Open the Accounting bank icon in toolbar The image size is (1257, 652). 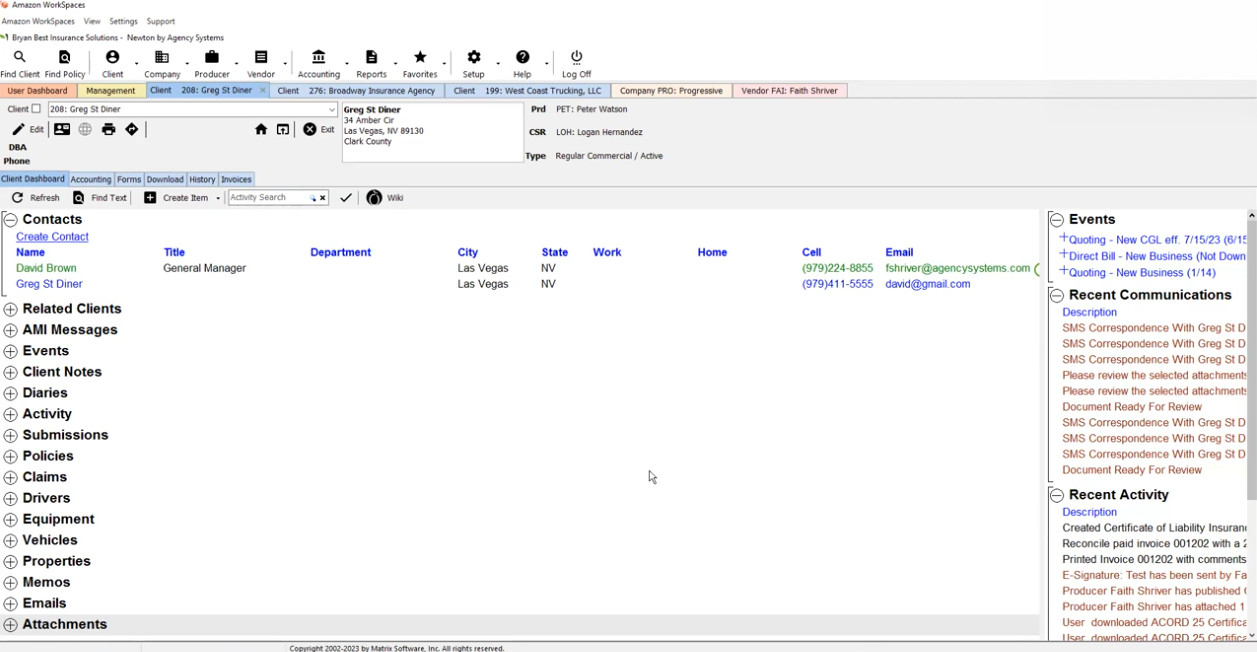tap(318, 58)
